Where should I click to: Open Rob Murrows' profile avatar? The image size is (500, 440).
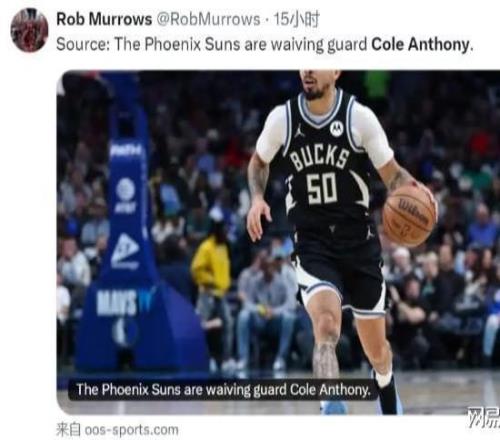(x=29, y=30)
